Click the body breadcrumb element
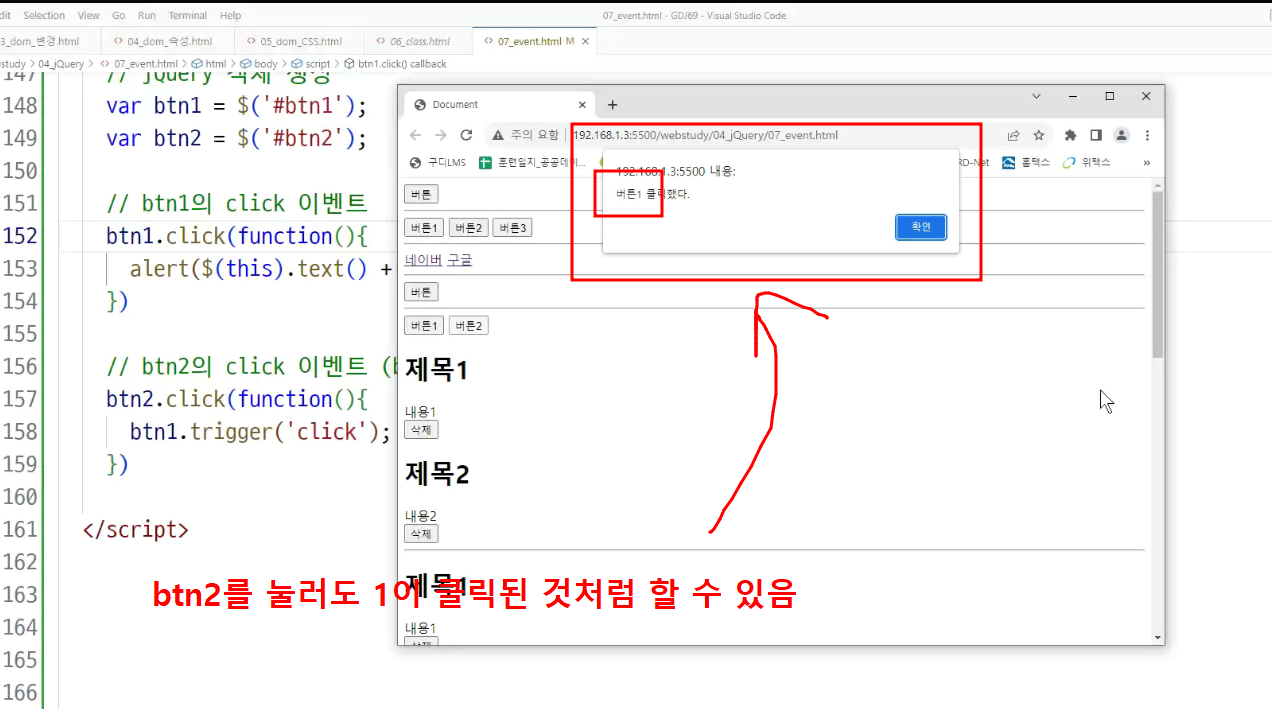 [259, 64]
